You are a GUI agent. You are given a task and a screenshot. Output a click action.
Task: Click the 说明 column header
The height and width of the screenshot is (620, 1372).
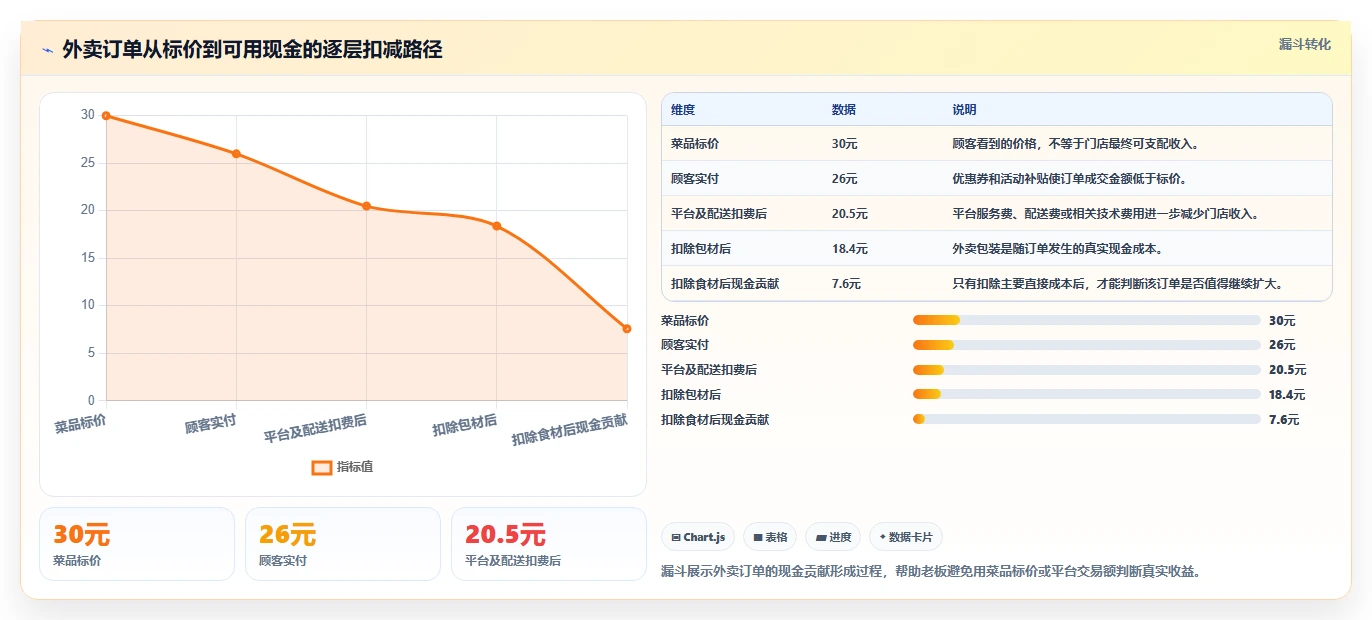pyautogui.click(x=964, y=110)
